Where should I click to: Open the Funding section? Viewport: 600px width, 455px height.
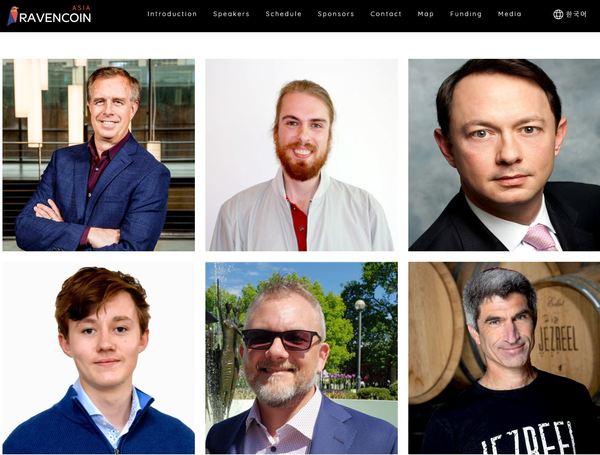[466, 14]
